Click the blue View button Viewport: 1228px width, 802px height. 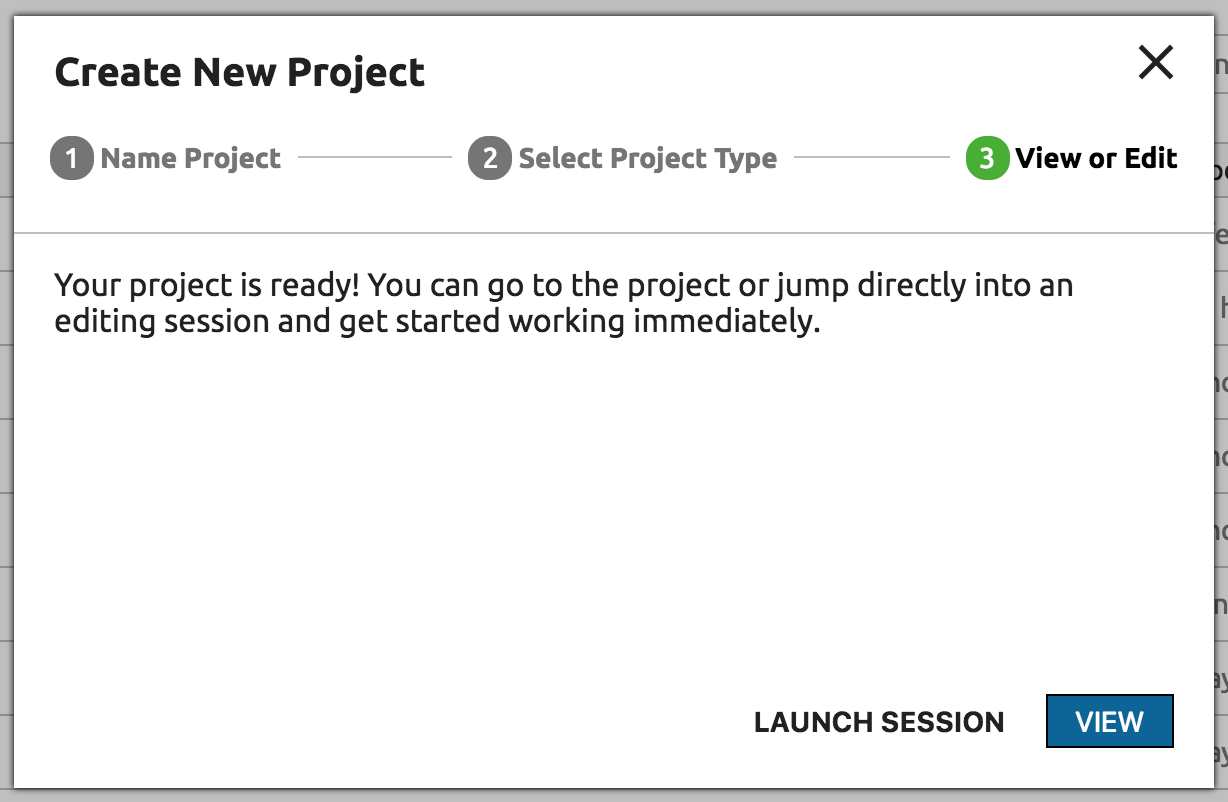coord(1109,721)
